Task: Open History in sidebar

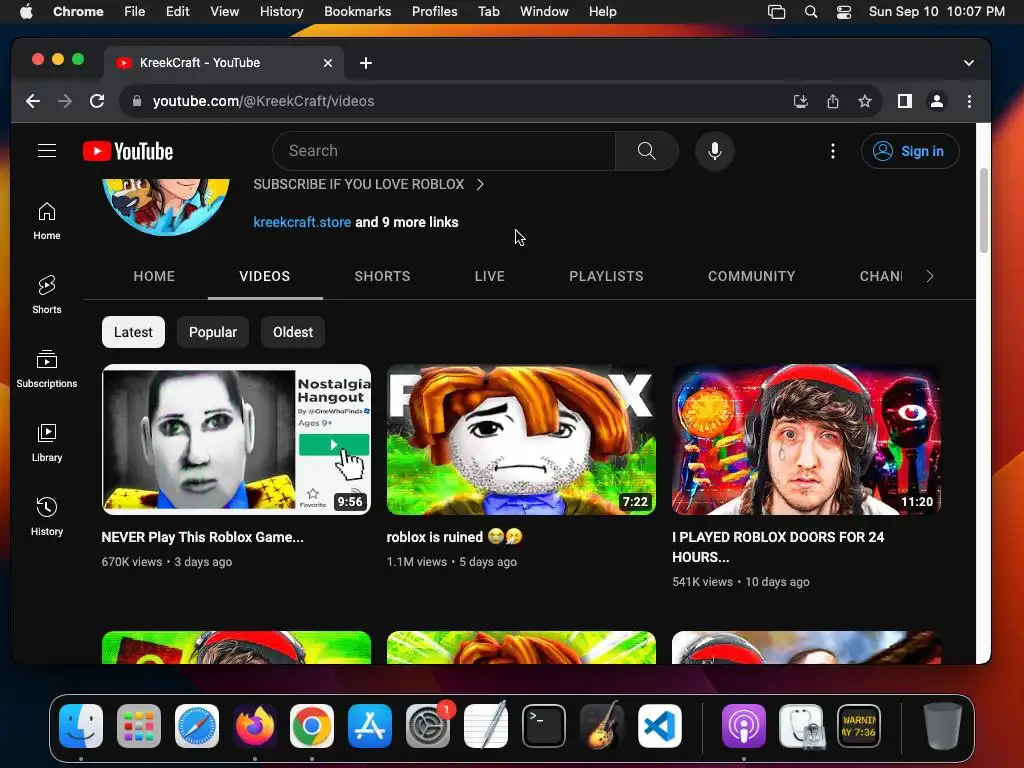Action: click(x=47, y=517)
